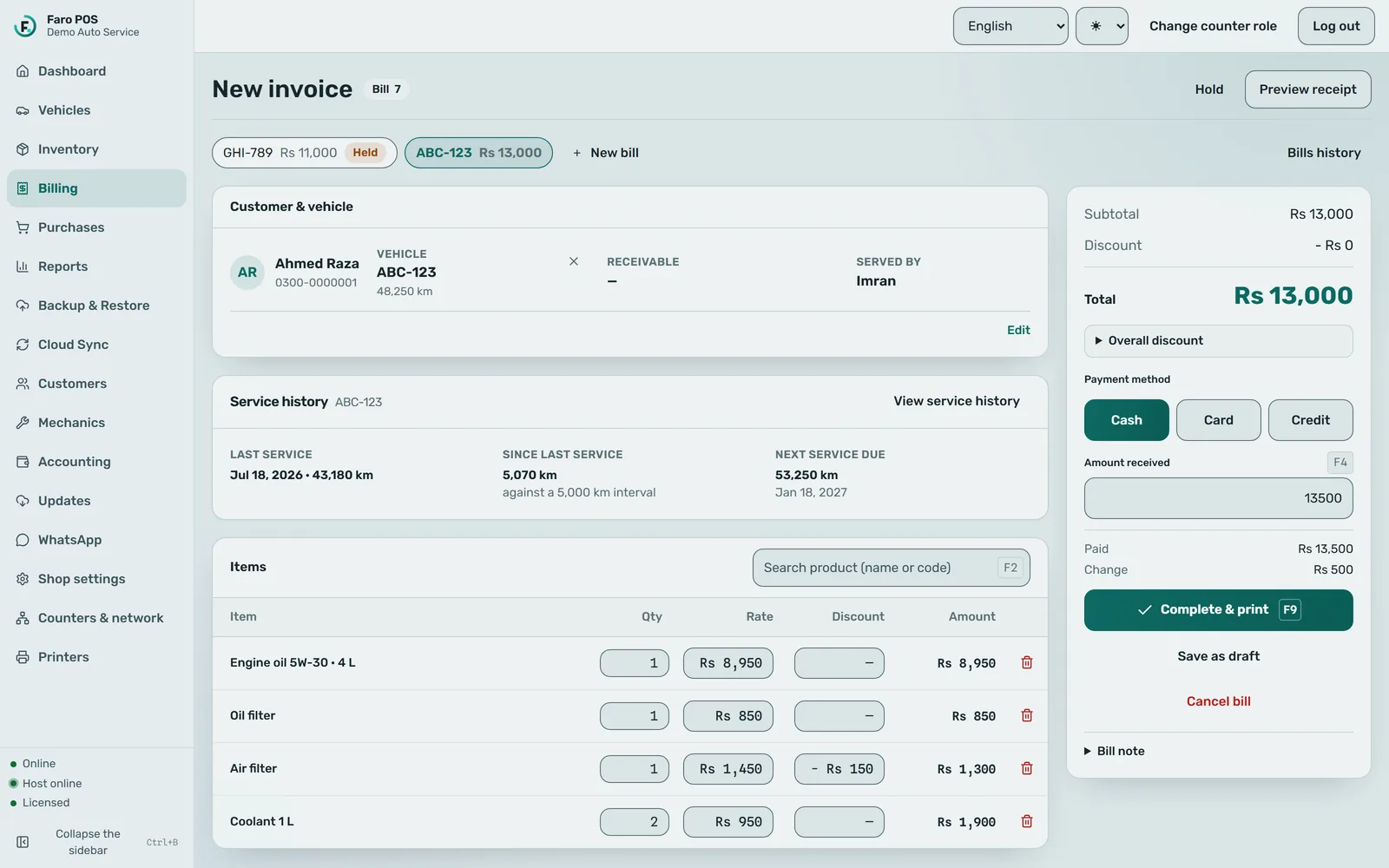The image size is (1389, 868).
Task: Click the Hold button
Action: pos(1209,89)
